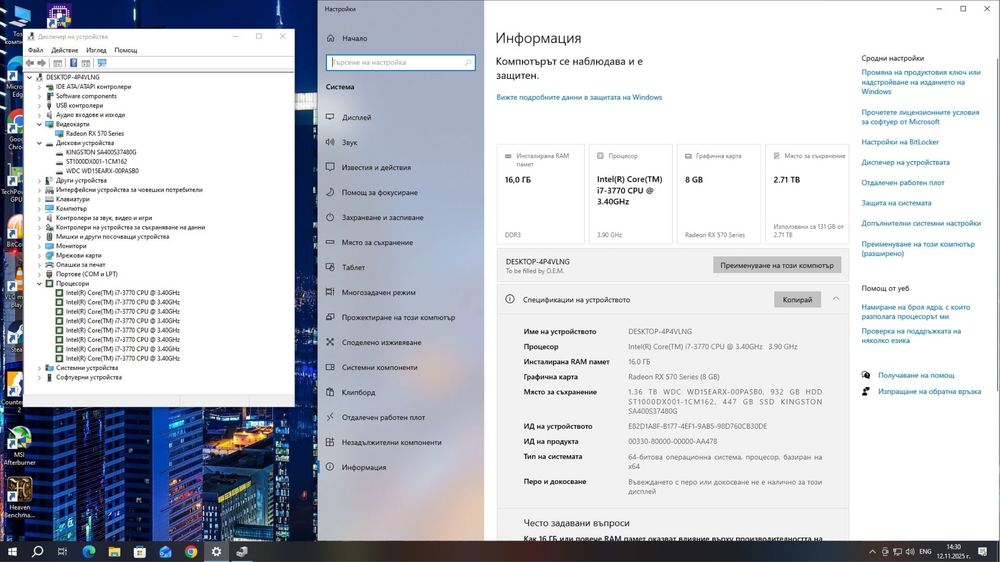1000x562 pixels.
Task: Open Google Chrome in the taskbar
Action: pos(191,552)
